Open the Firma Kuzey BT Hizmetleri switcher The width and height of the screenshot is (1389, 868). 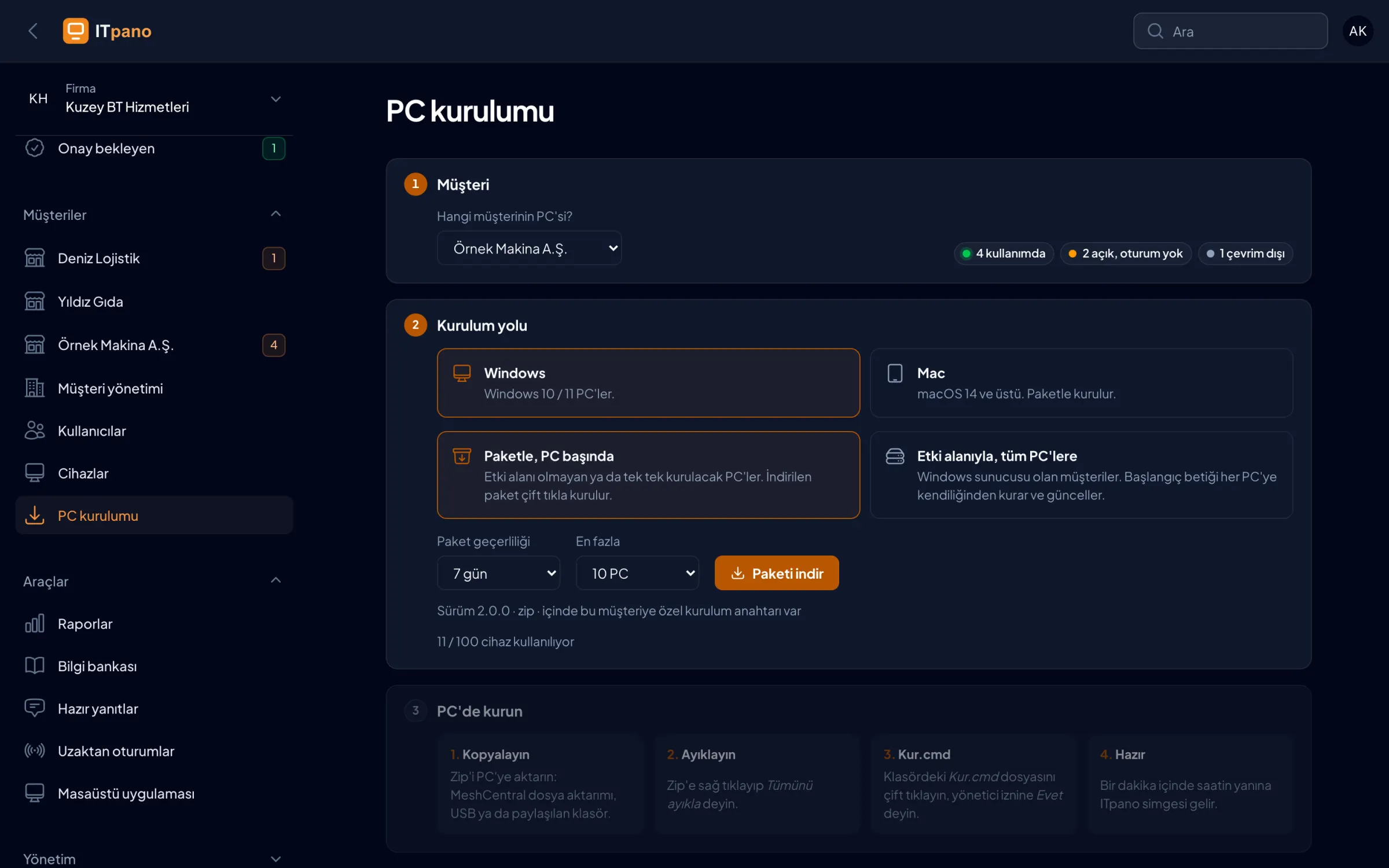pos(154,99)
